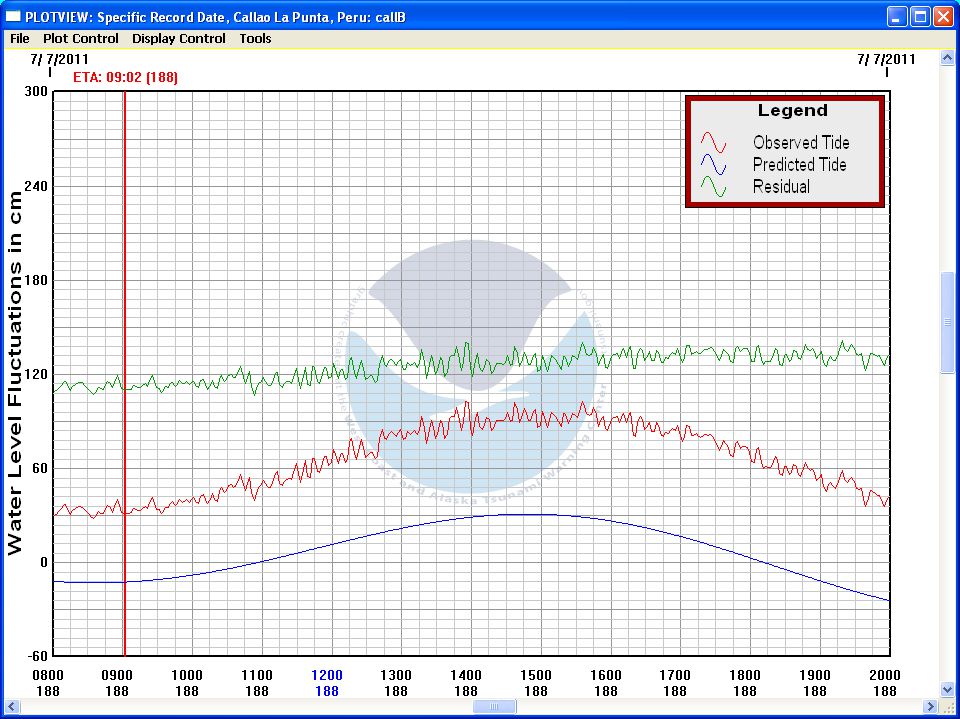The image size is (960, 719).
Task: Click the Predicted Tide blue legend swatch
Action: coord(713,165)
